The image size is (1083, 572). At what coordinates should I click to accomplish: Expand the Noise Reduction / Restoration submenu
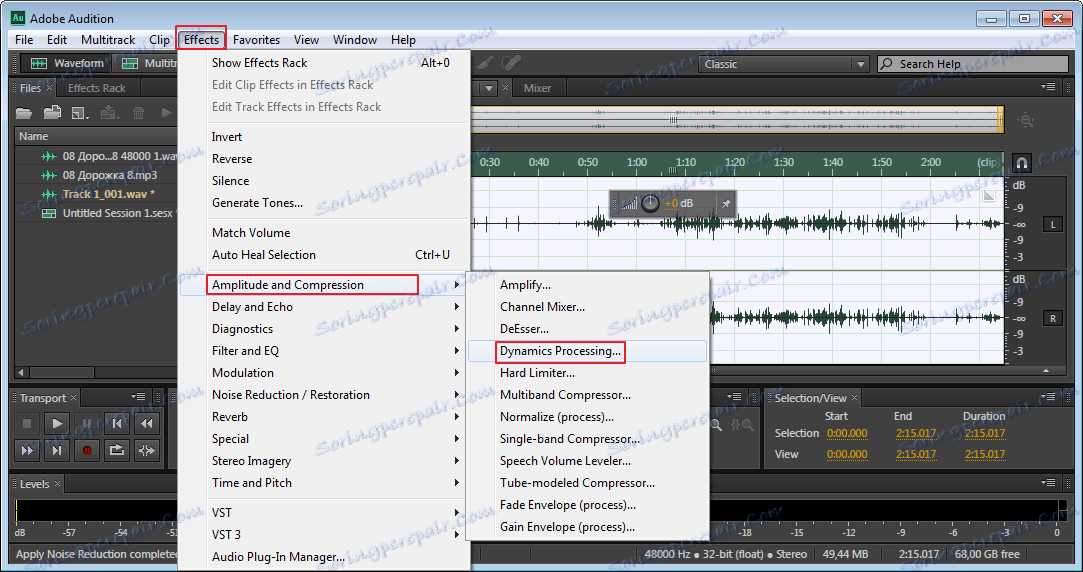(x=325, y=395)
